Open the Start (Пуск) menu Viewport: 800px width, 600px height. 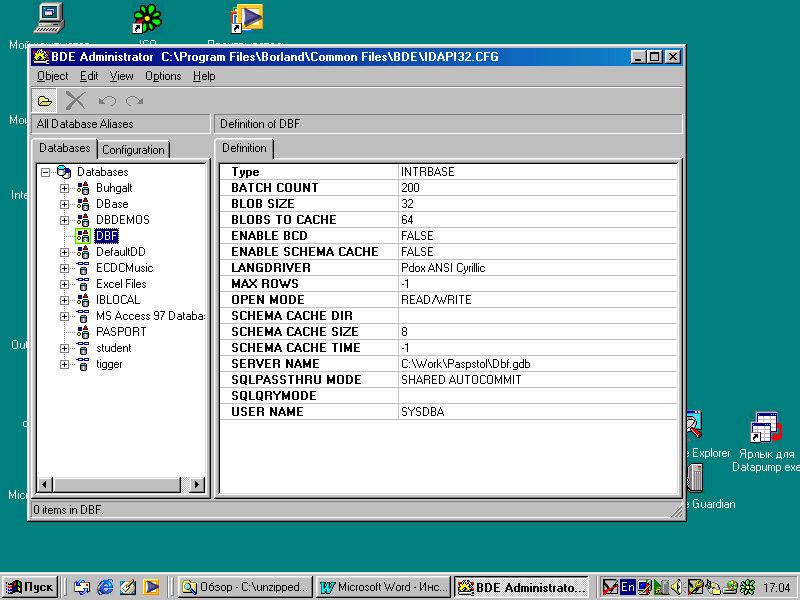point(30,587)
